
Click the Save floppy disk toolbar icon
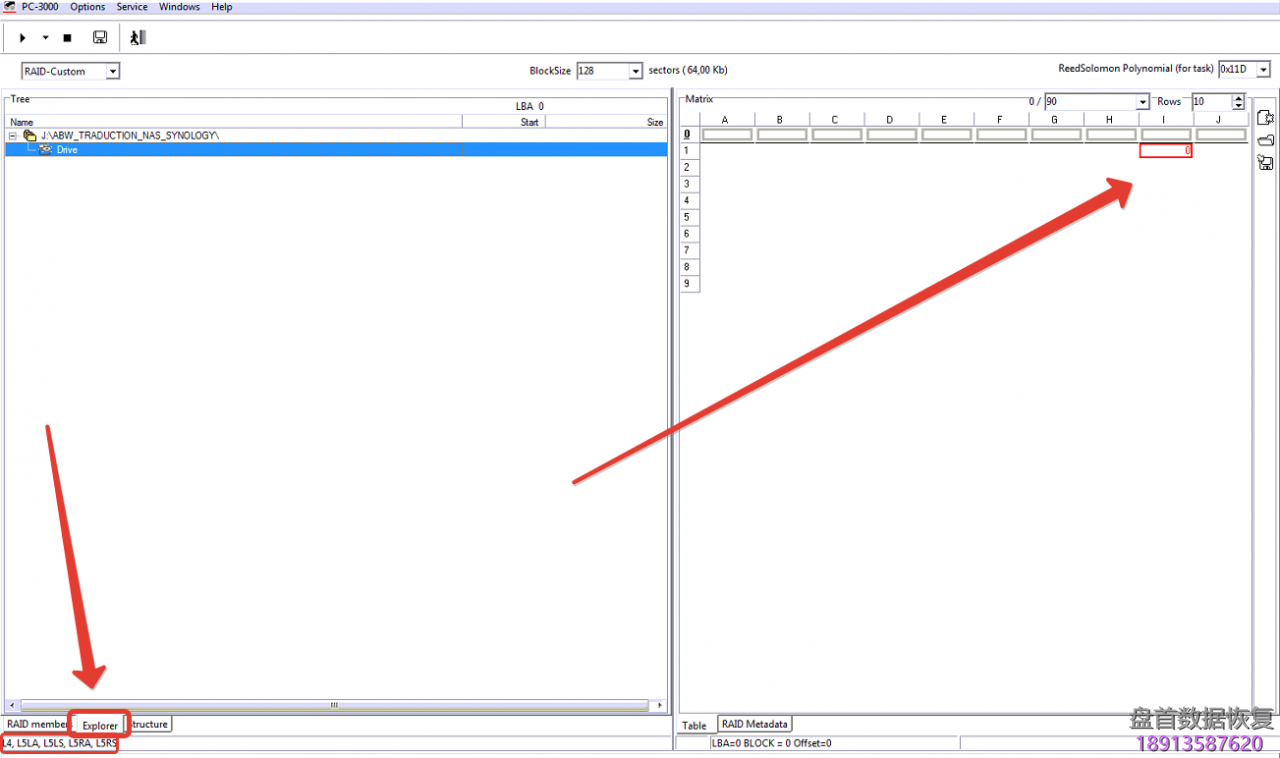pos(100,38)
